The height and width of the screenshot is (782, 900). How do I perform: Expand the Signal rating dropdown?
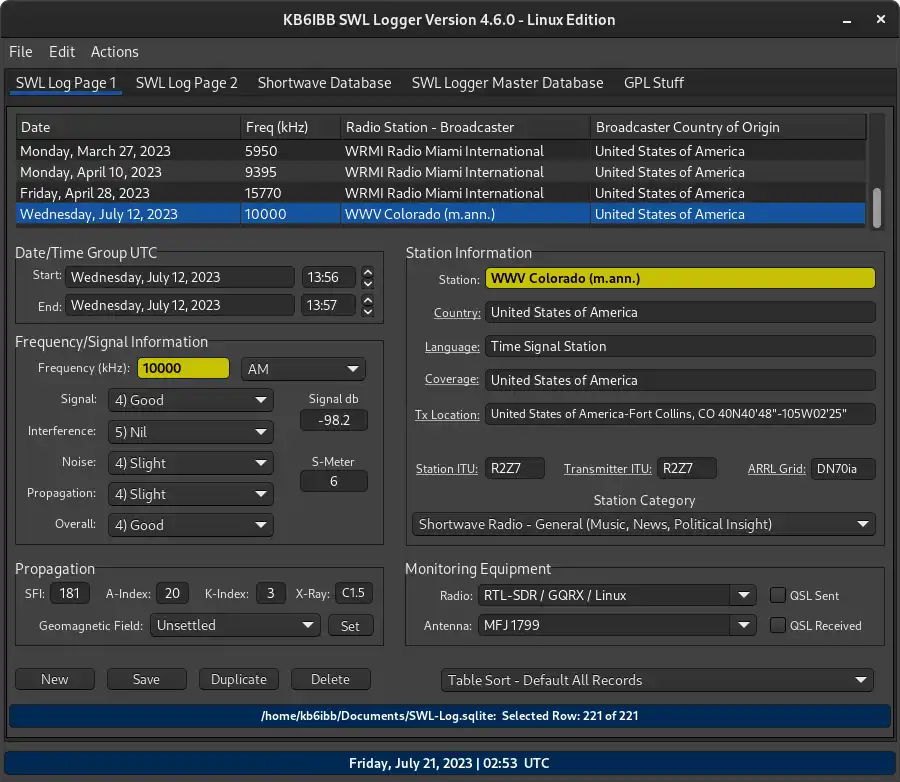(x=191, y=400)
